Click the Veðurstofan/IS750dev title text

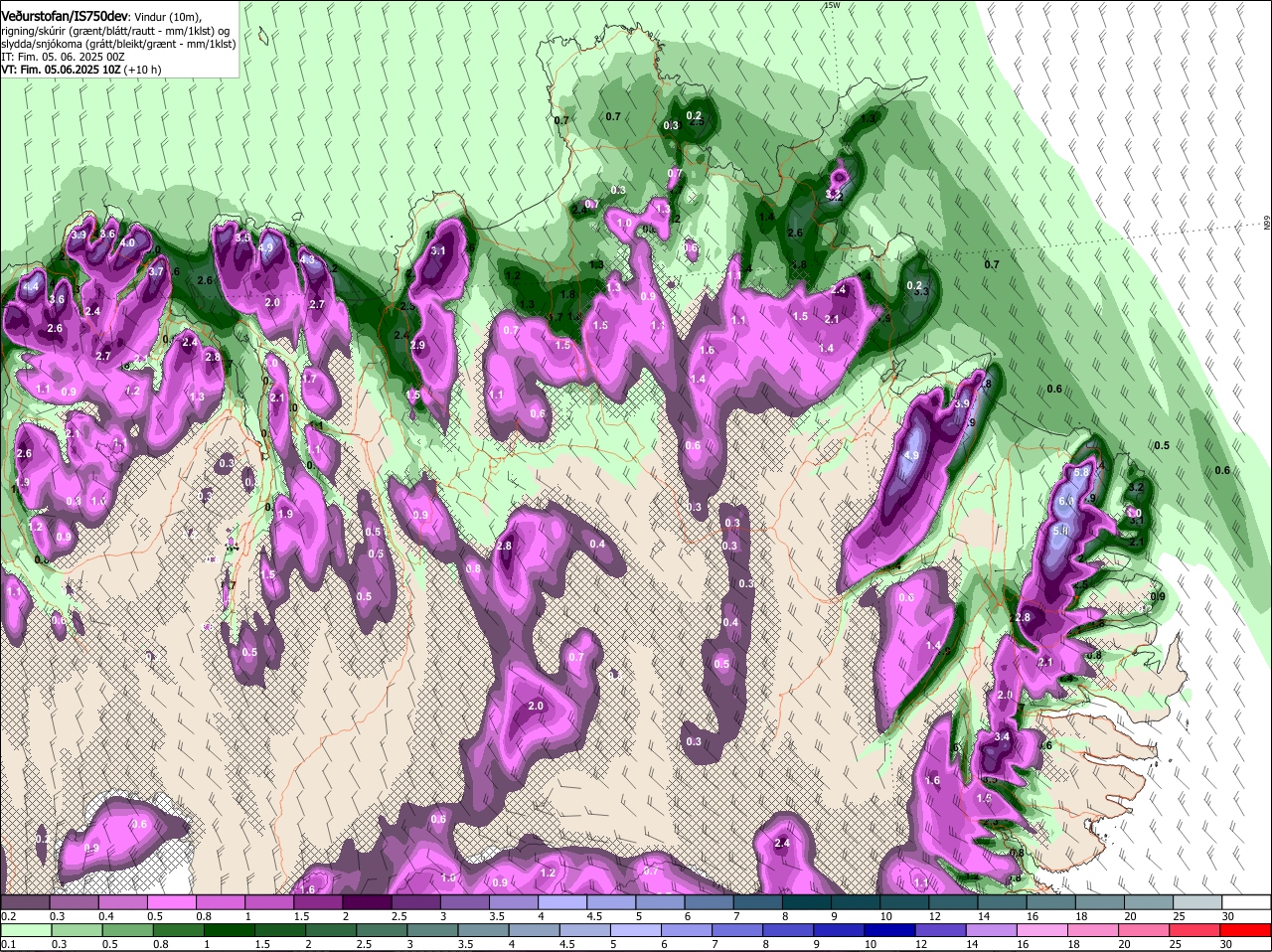click(x=66, y=15)
